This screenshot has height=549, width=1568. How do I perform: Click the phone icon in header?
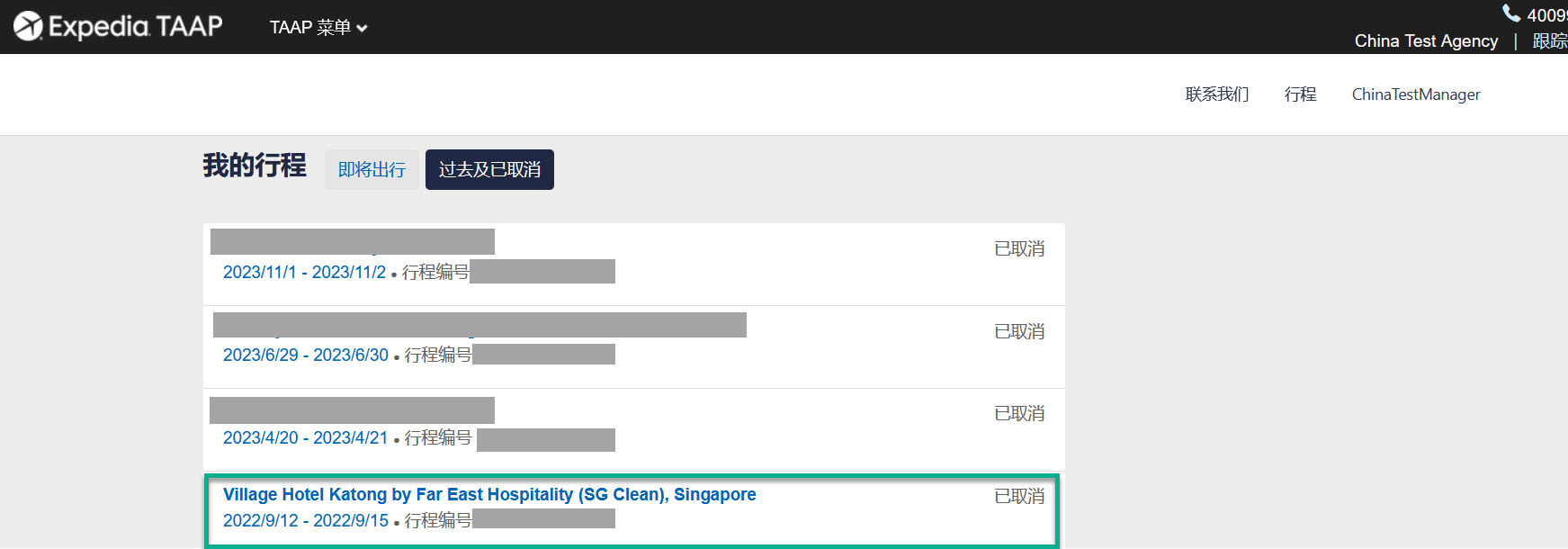click(x=1511, y=13)
